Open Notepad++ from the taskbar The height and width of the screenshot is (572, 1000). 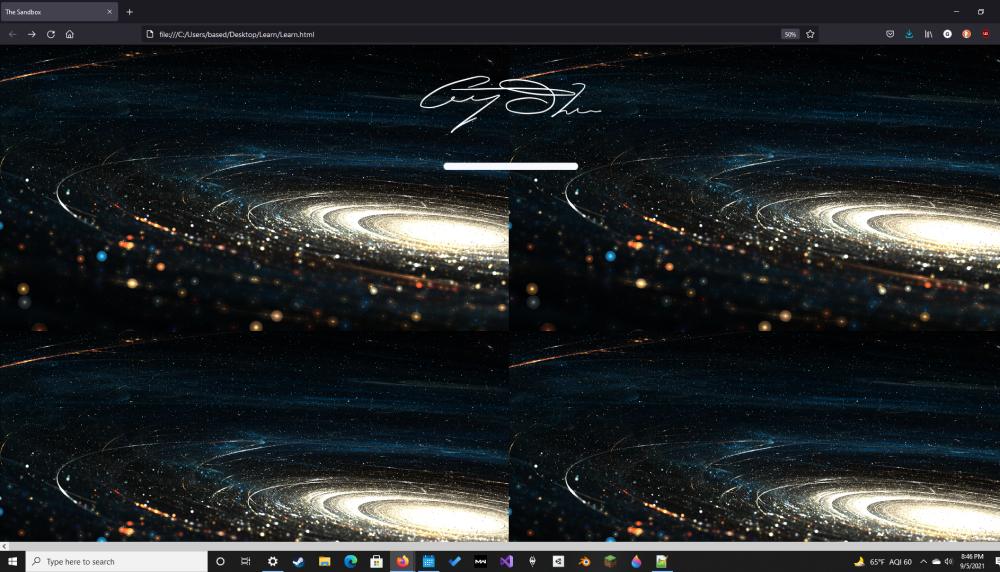point(662,561)
